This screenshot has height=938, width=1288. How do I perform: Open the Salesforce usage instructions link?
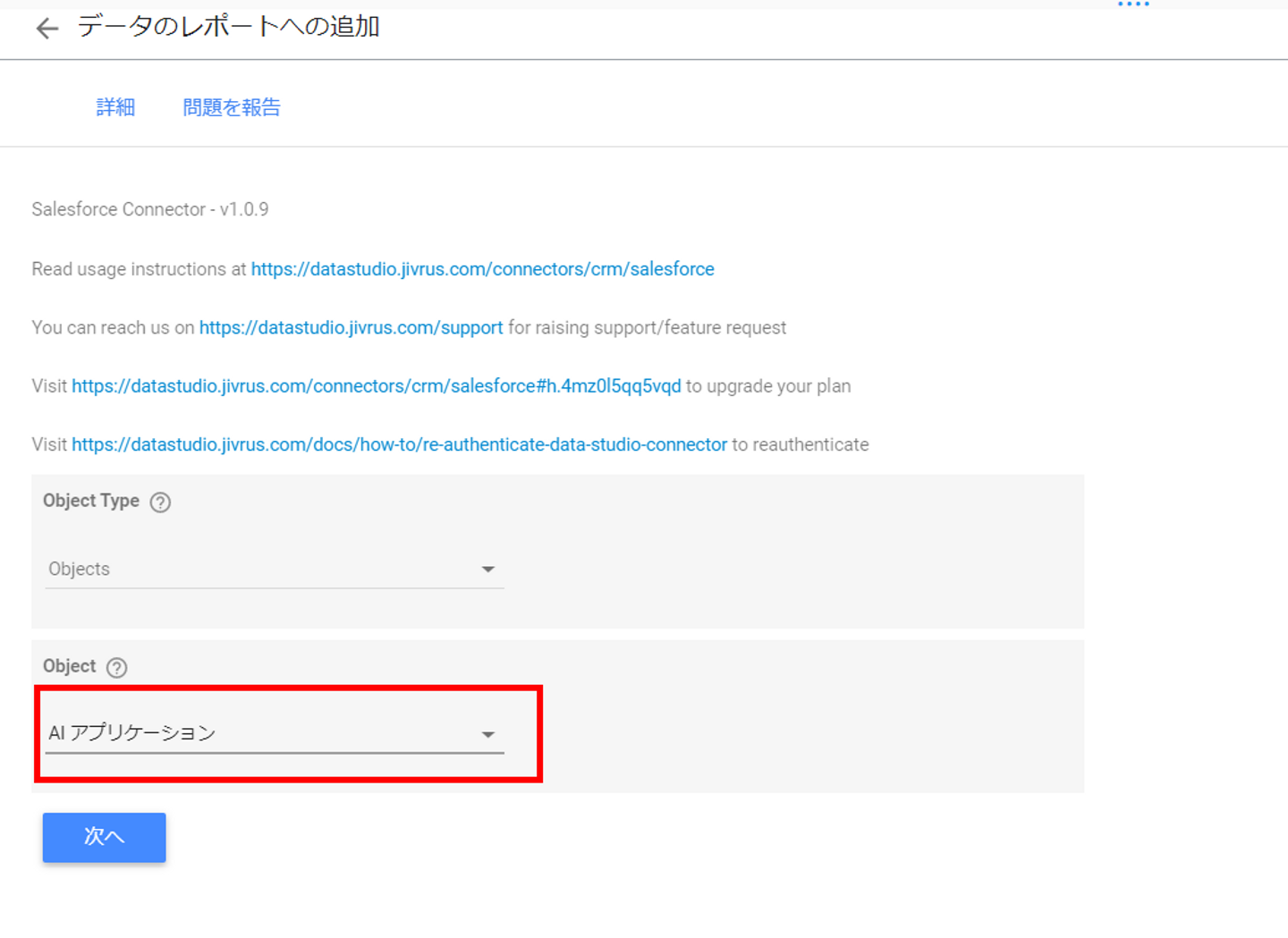pyautogui.click(x=483, y=269)
